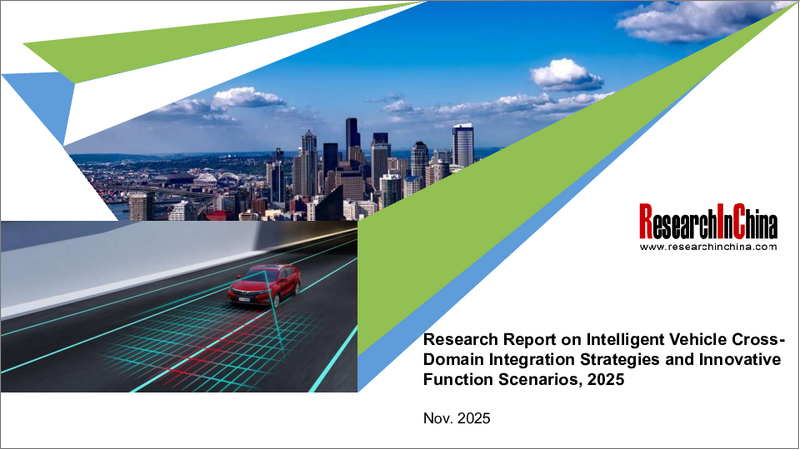The height and width of the screenshot is (450, 800).
Task: Click the red car in the tunnel
Action: [x=263, y=284]
